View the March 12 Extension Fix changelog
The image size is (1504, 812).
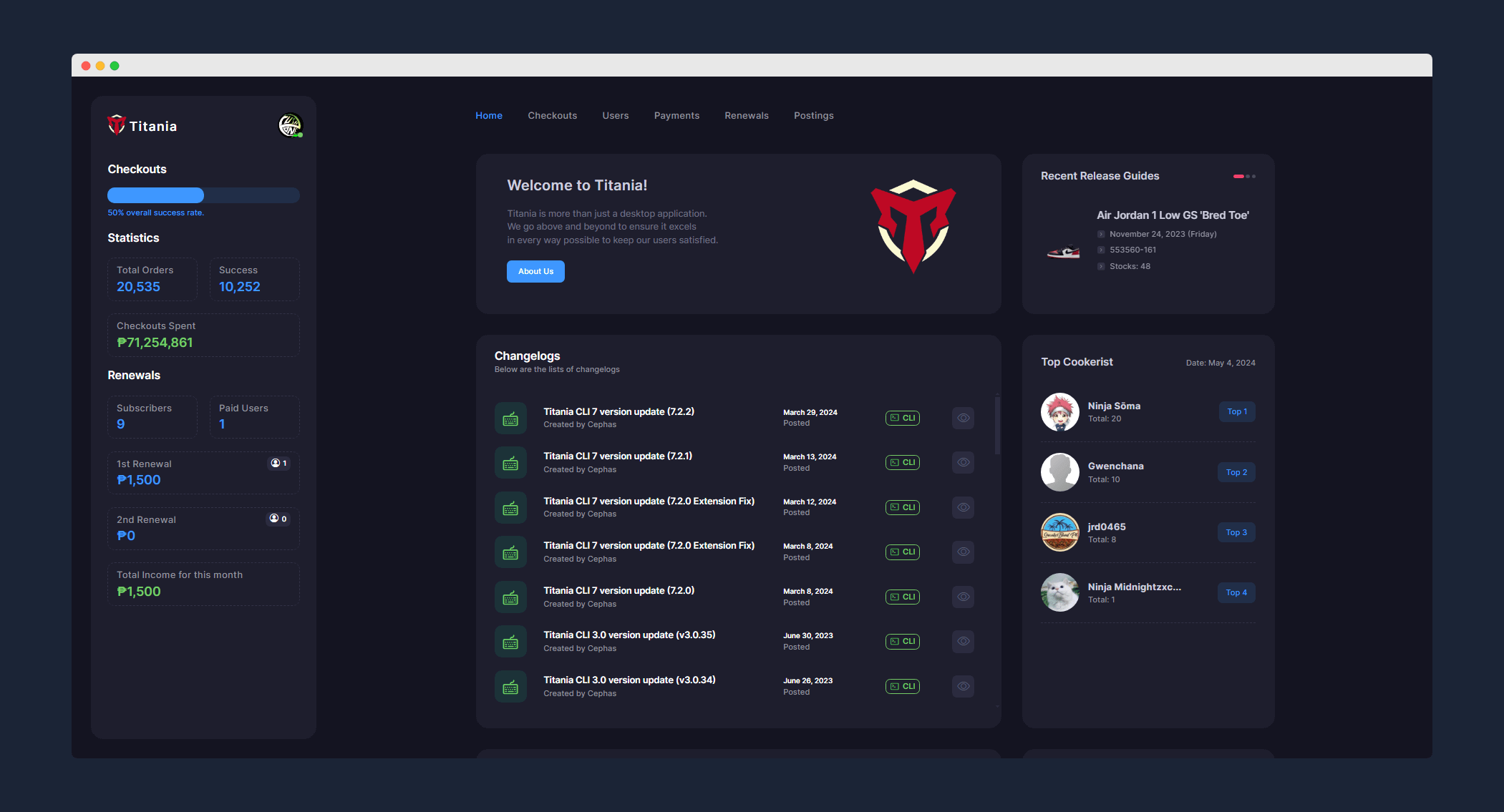[963, 507]
